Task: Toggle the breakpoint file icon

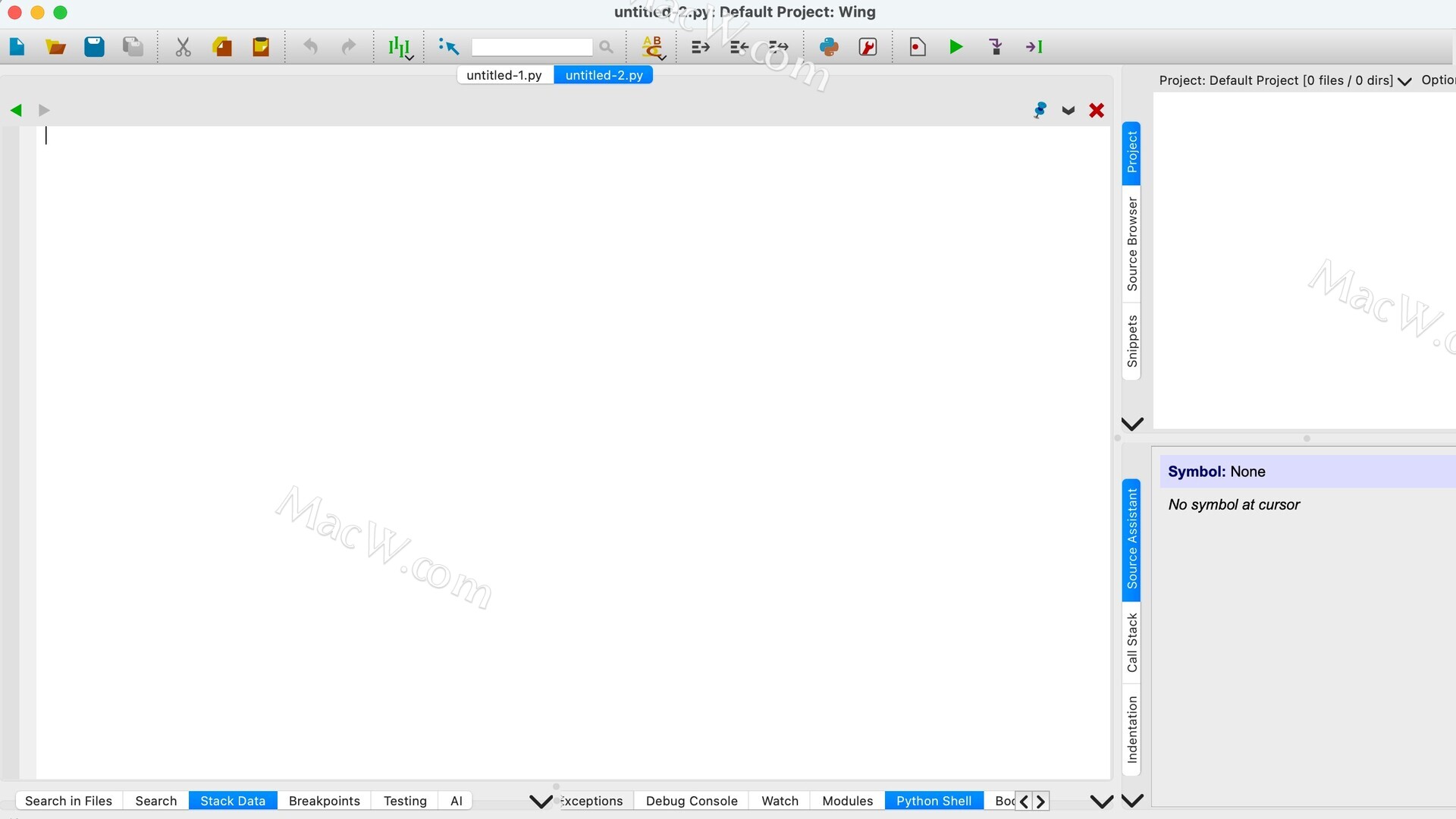Action: [917, 47]
